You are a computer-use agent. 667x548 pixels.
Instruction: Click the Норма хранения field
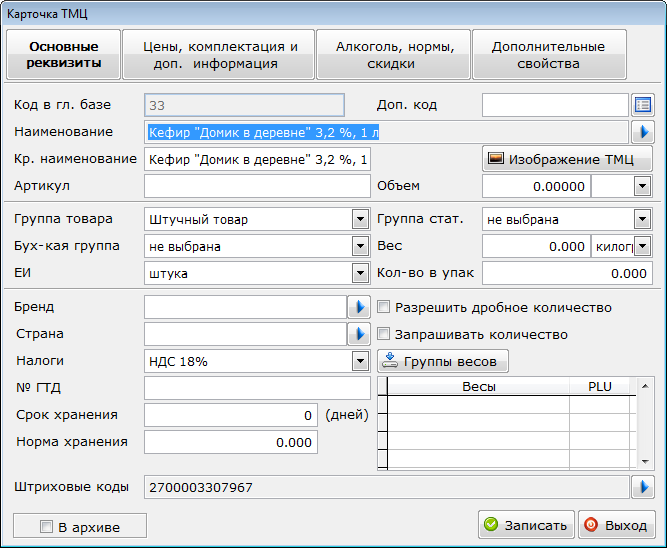tap(231, 442)
